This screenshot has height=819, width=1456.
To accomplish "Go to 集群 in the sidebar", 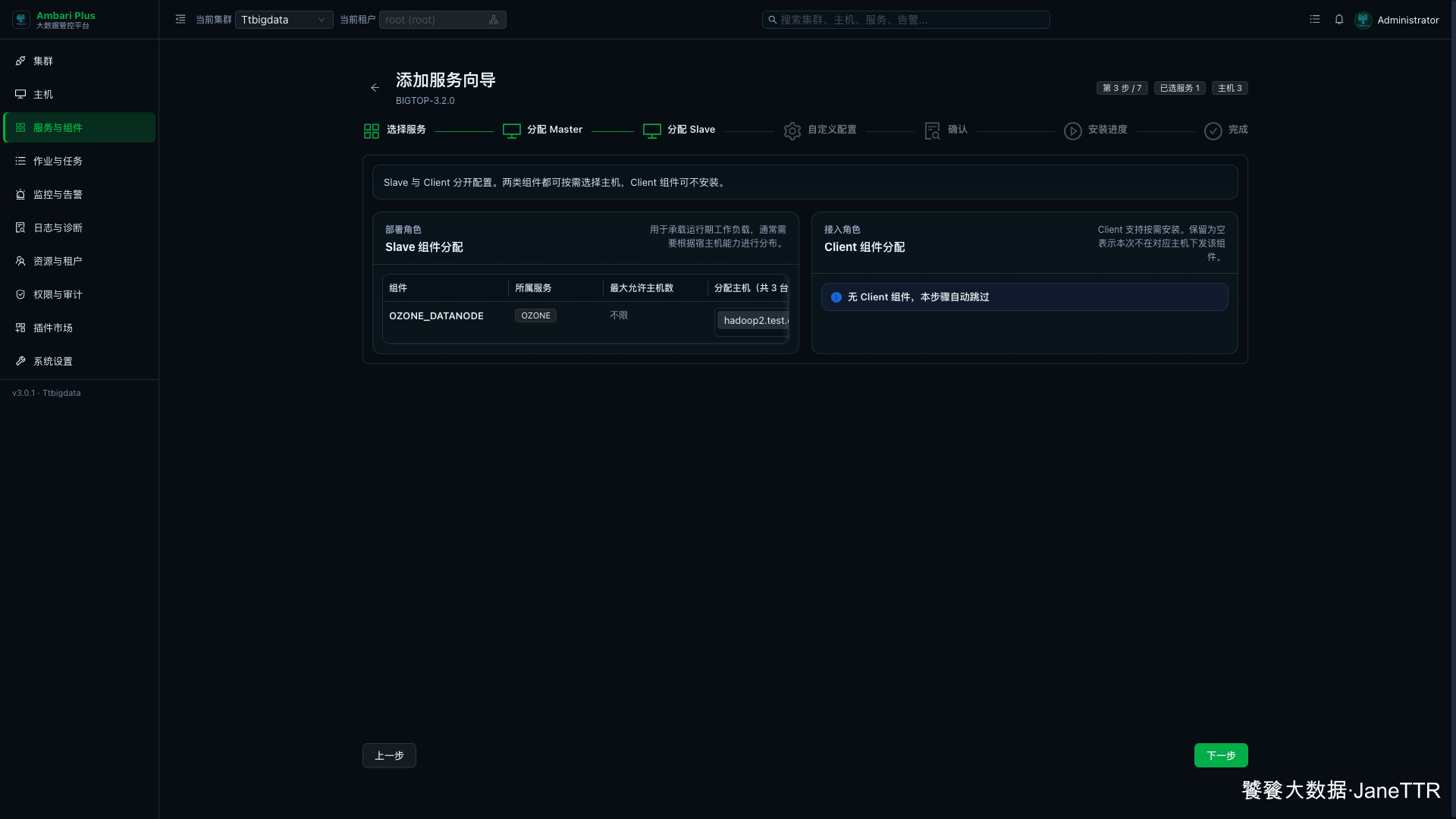I will pos(79,61).
